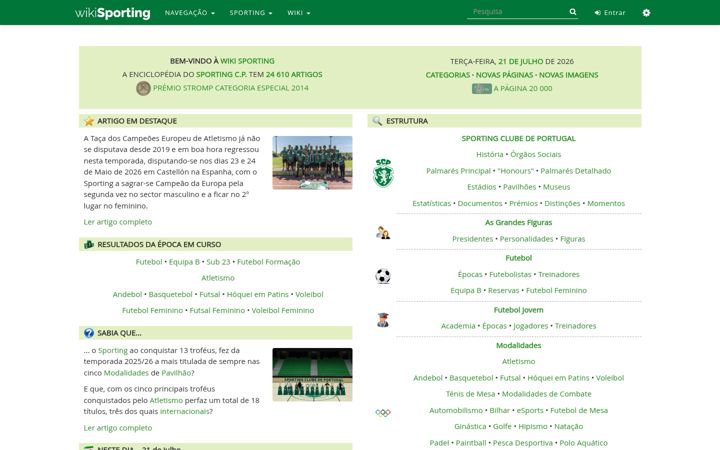Screen dimensions: 720x450
Task: Open Ler artigo completo under Artigo em Destaque
Action: click(x=118, y=222)
